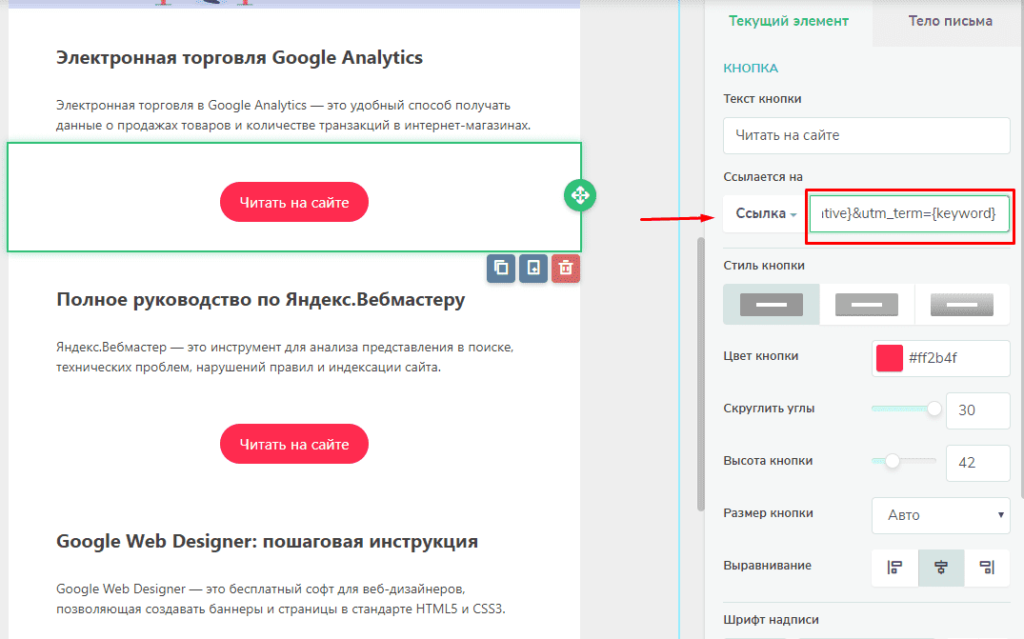
Task: Click heading Google Web Designer: пошаговая инструкция
Action: tap(267, 541)
